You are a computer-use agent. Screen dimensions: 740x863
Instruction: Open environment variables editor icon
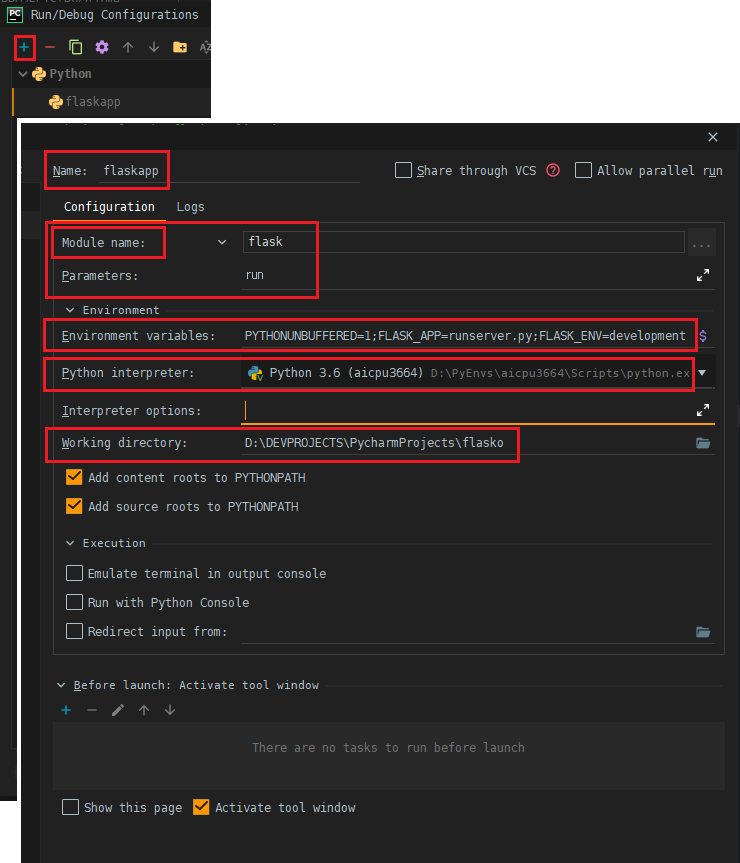[703, 336]
